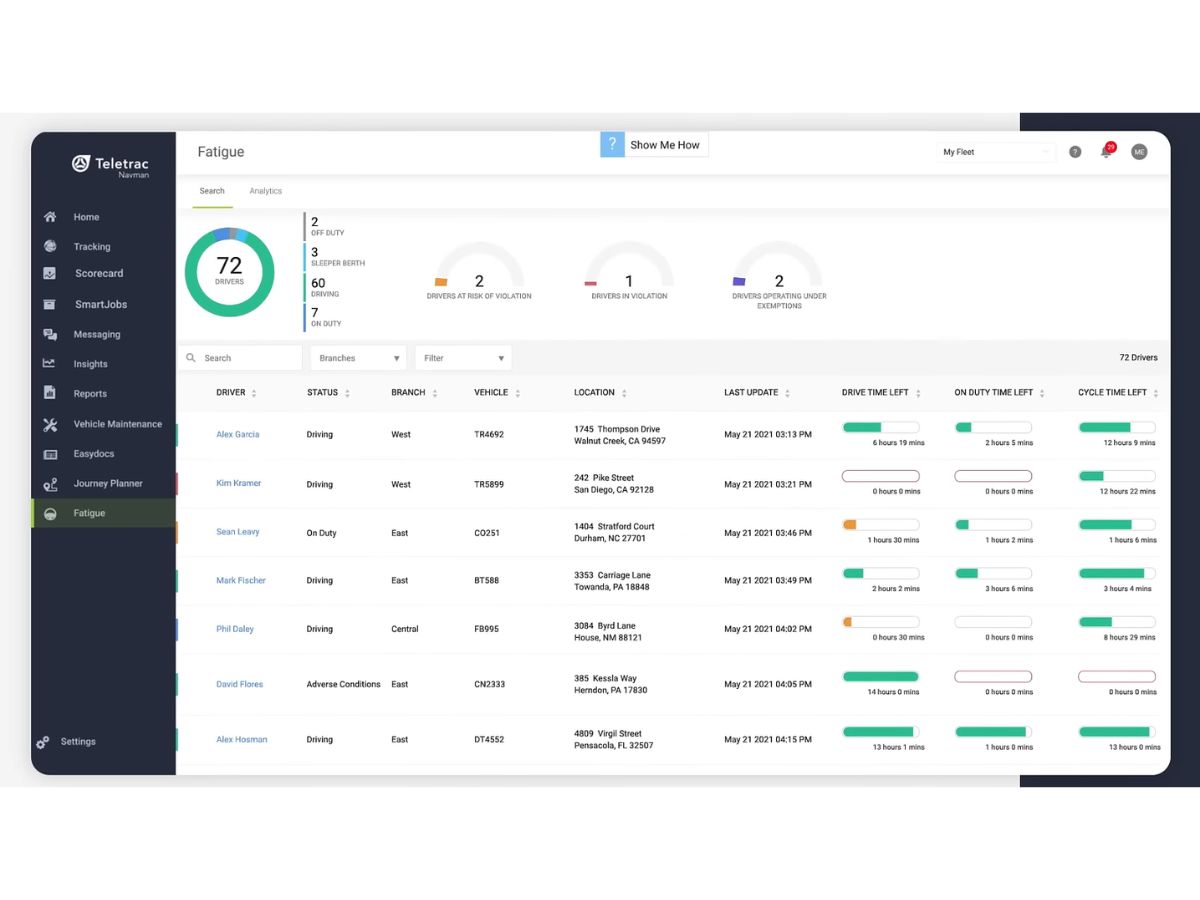Open driver Alex Garcia's profile link
This screenshot has width=1200, height=900.
tap(238, 435)
